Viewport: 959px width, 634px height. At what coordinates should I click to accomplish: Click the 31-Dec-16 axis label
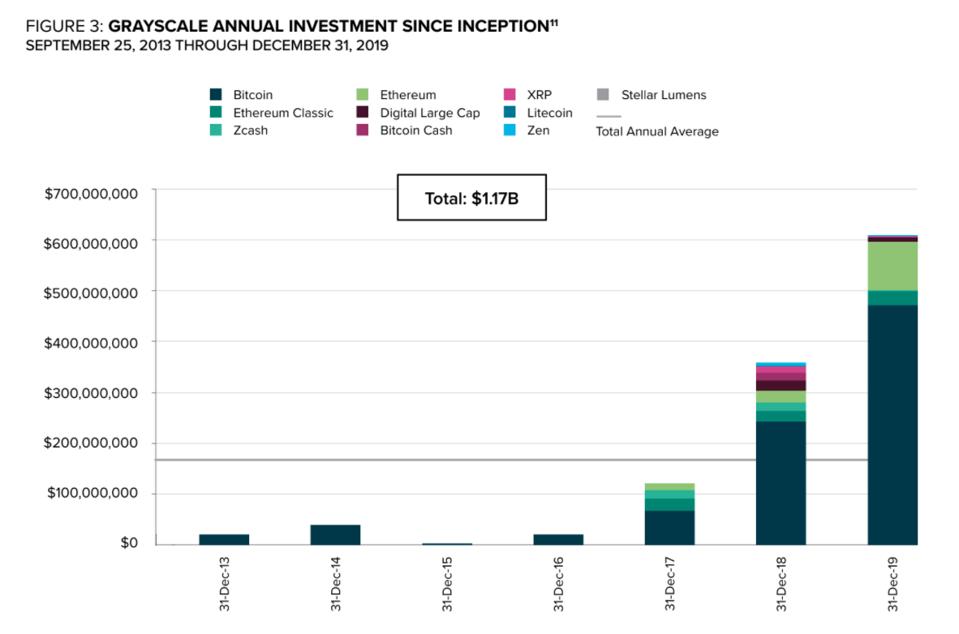click(x=558, y=584)
